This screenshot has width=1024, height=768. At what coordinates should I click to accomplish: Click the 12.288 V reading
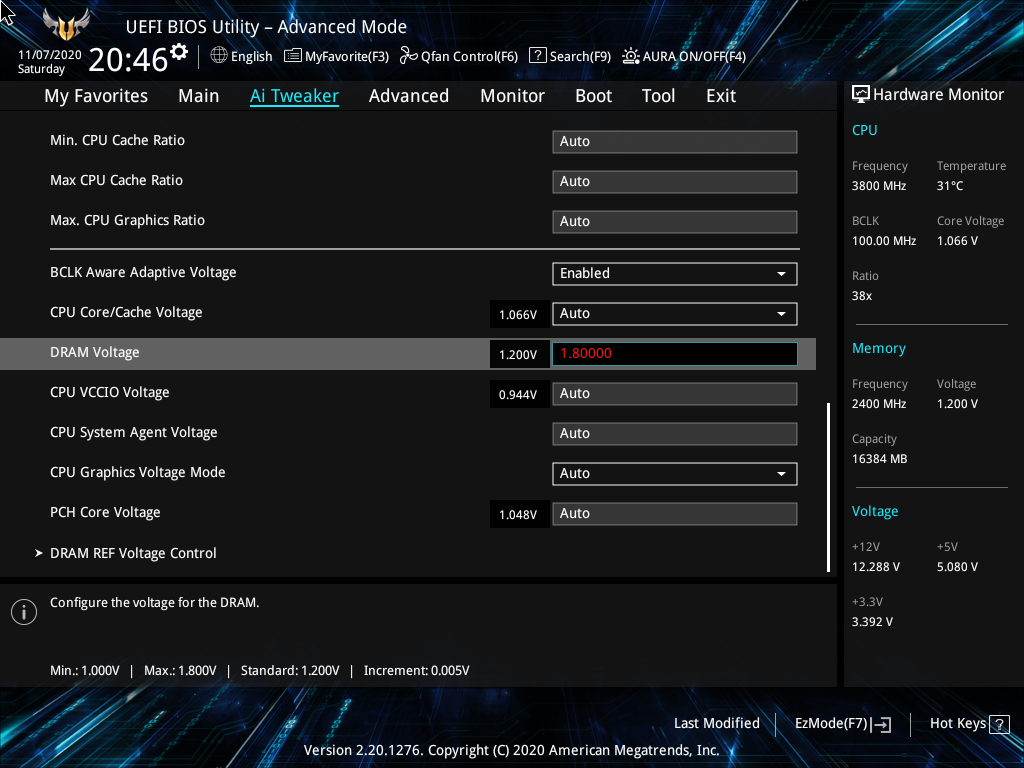point(876,567)
